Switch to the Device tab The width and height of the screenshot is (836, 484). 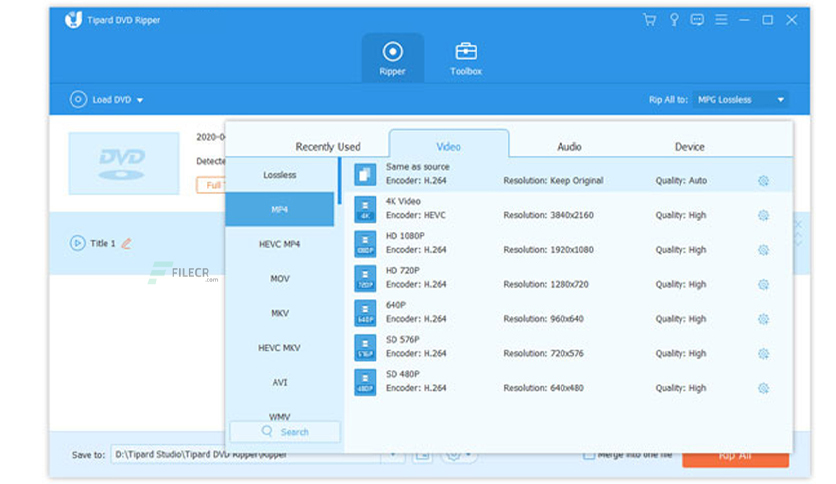click(x=689, y=147)
